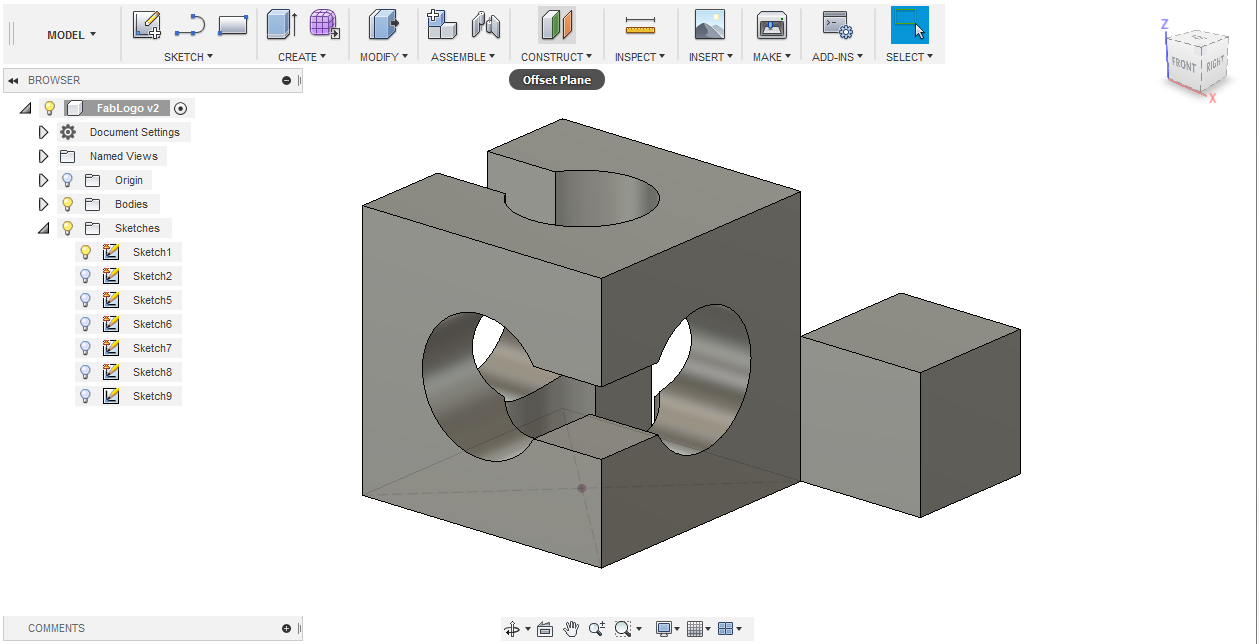Open the CONSTRUCT menu
The width and height of the screenshot is (1259, 644).
[x=556, y=57]
